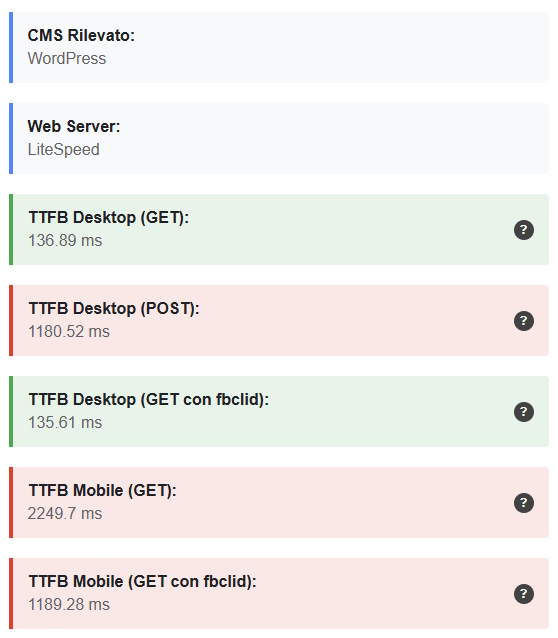Click blue left border of Web Server card
The image size is (558, 638).
tap(11, 138)
